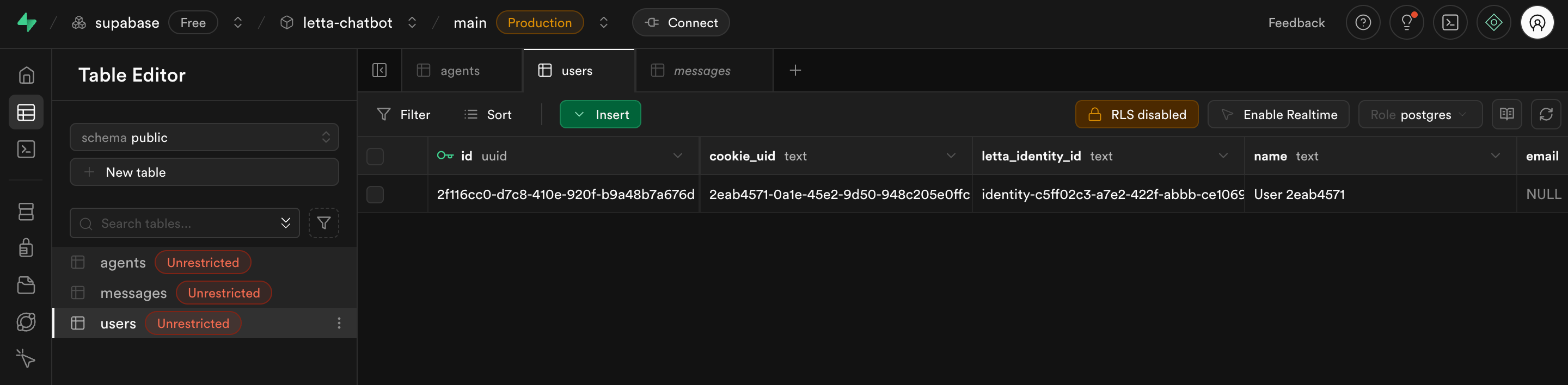1568x385 pixels.
Task: Navigate to the Home dashboard icon
Action: coord(27,75)
